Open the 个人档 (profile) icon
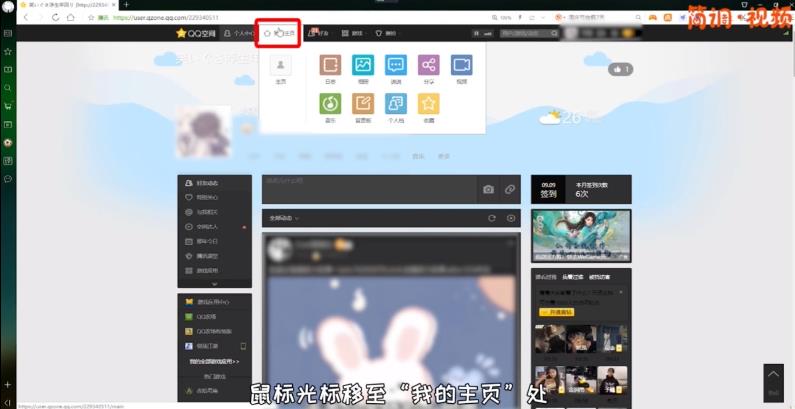The height and width of the screenshot is (409, 795). pyautogui.click(x=395, y=103)
